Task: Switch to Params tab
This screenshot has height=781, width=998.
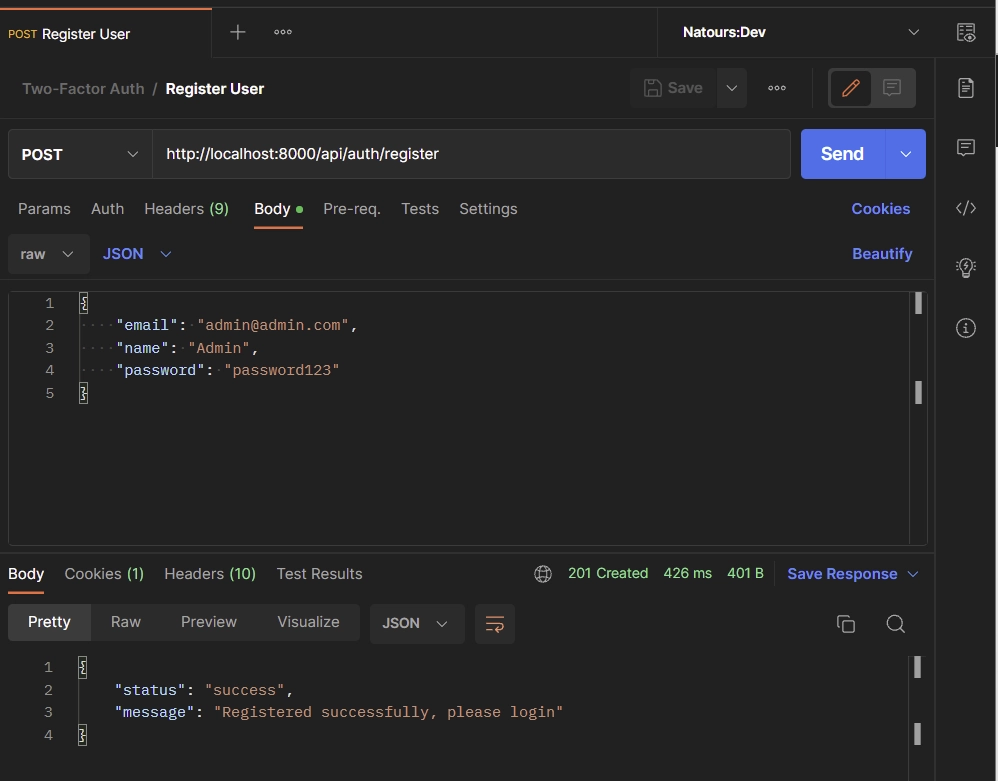Action: [x=44, y=209]
